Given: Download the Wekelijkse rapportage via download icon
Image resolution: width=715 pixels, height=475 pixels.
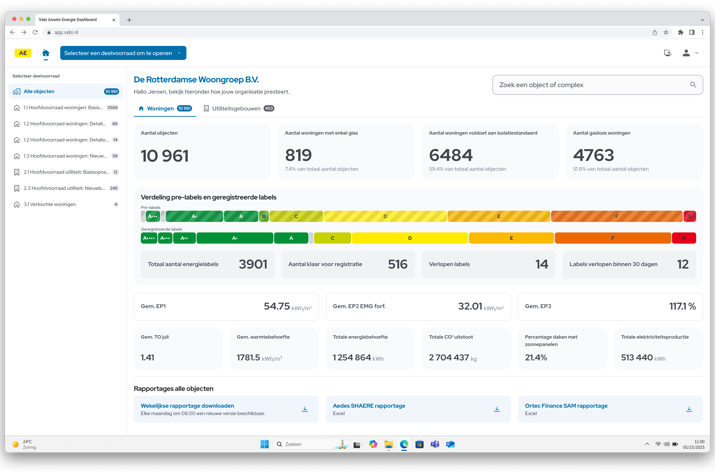Looking at the screenshot, I should (305, 409).
